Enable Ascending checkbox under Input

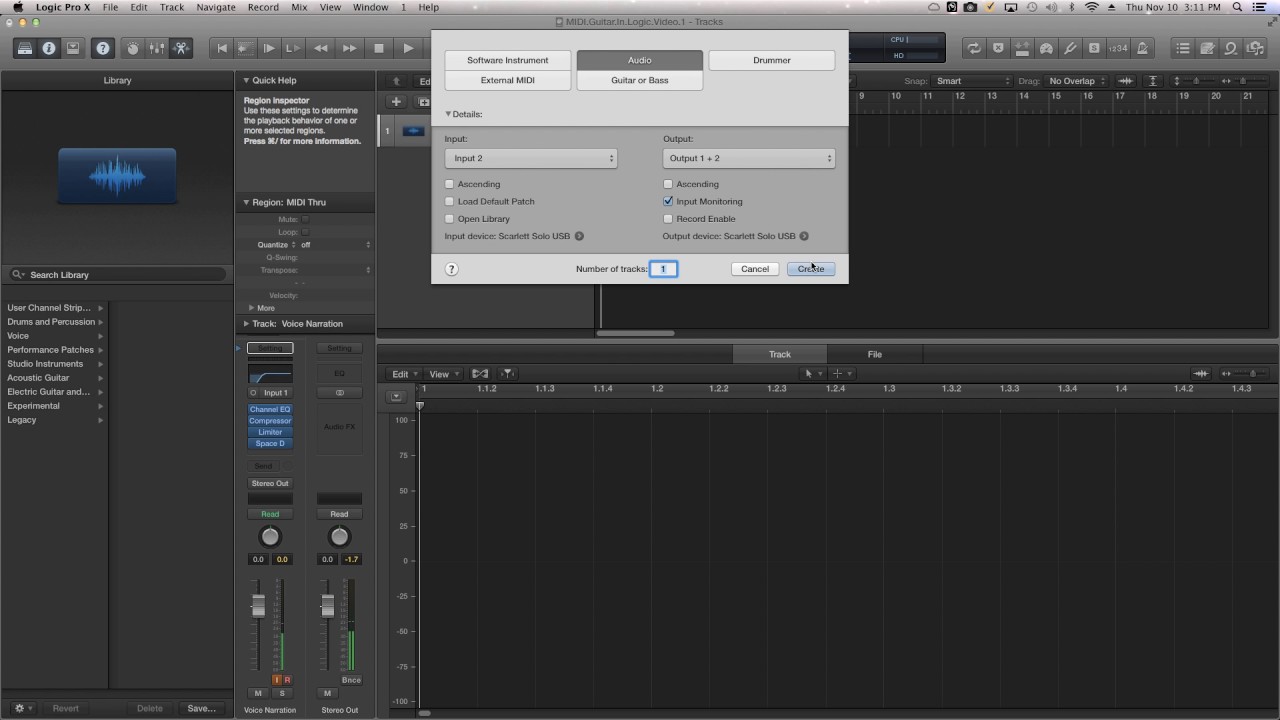point(449,184)
